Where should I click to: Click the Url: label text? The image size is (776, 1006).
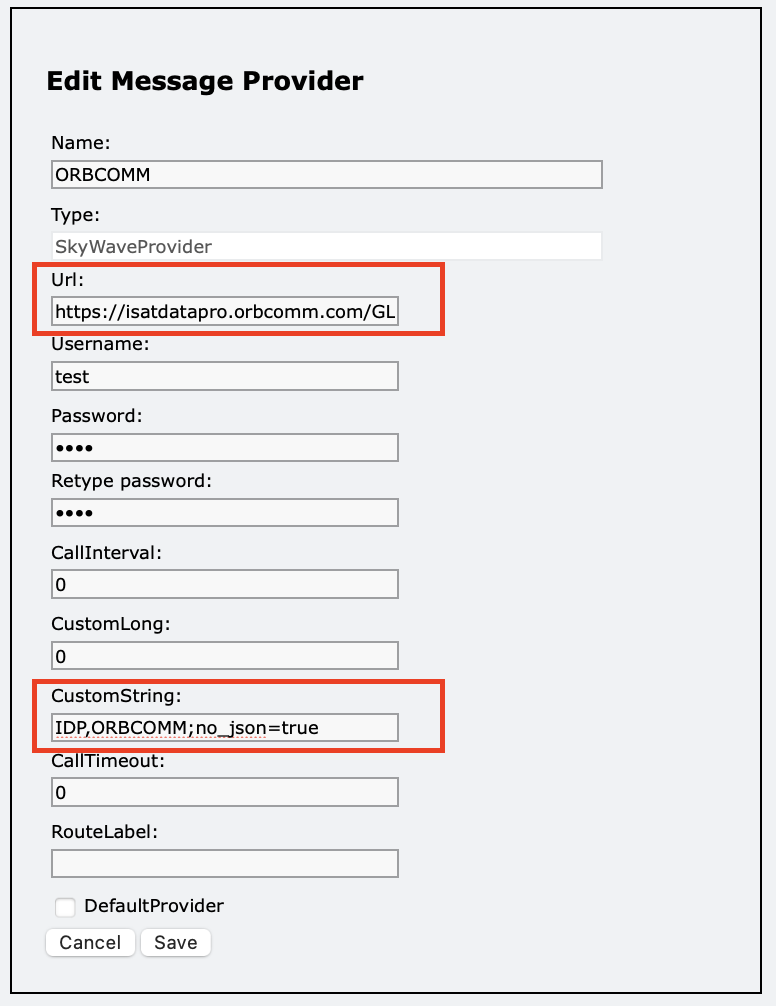tap(67, 279)
